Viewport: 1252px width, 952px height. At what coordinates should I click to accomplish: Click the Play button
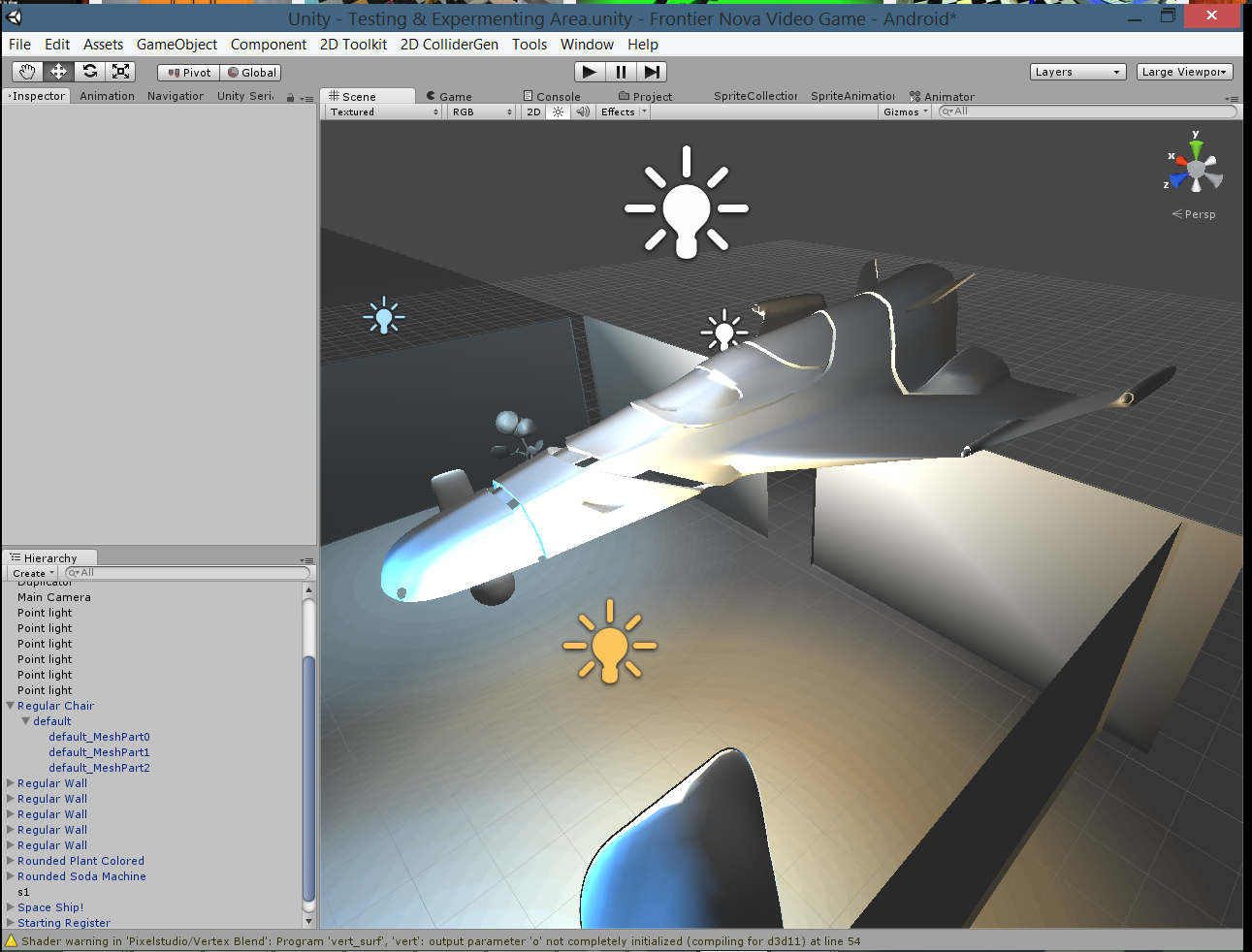[x=590, y=72]
